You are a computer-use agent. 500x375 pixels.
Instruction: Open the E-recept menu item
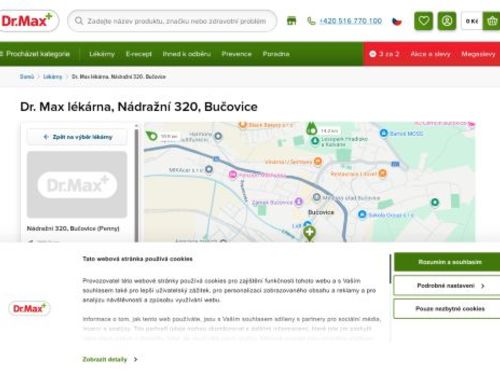pyautogui.click(x=139, y=54)
